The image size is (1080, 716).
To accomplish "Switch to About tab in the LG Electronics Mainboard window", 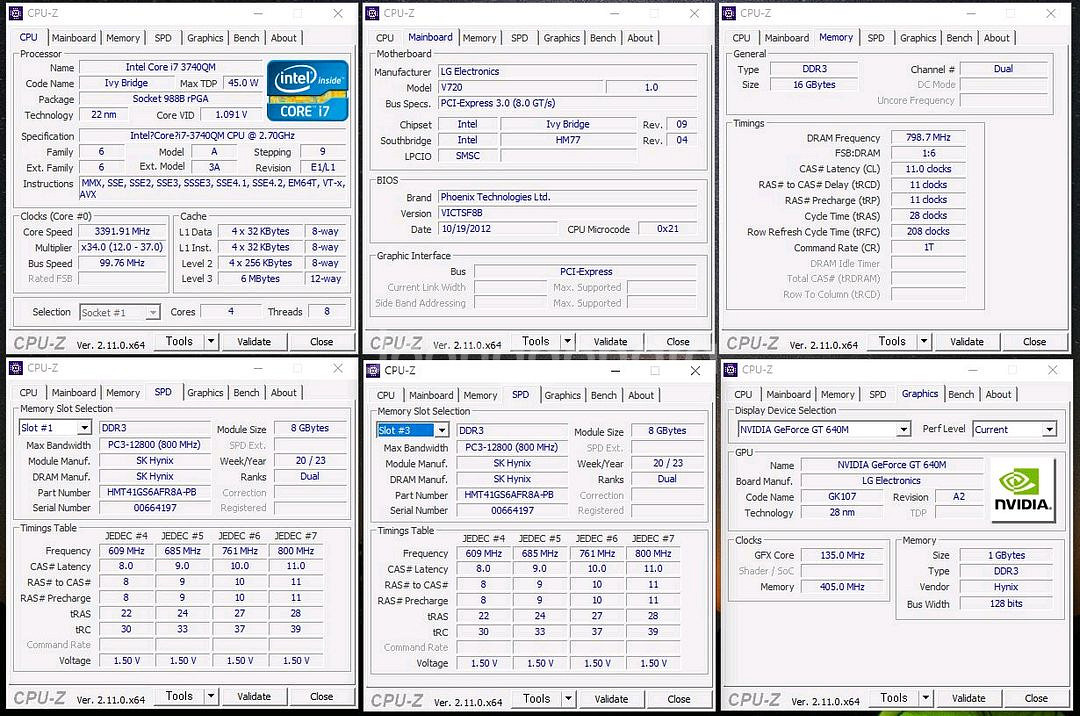I will (x=640, y=38).
